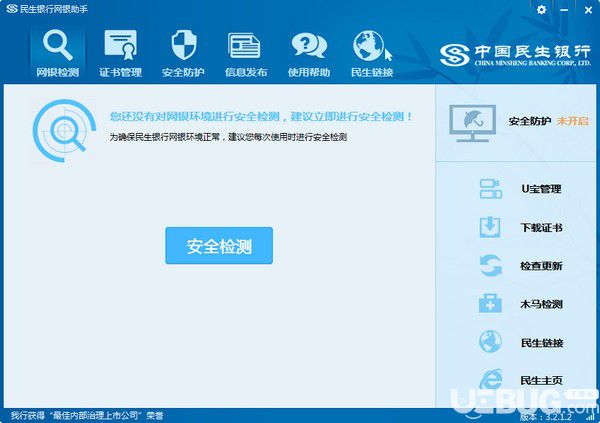Click the monitor umbrella 安全防护 icon

coord(473,123)
